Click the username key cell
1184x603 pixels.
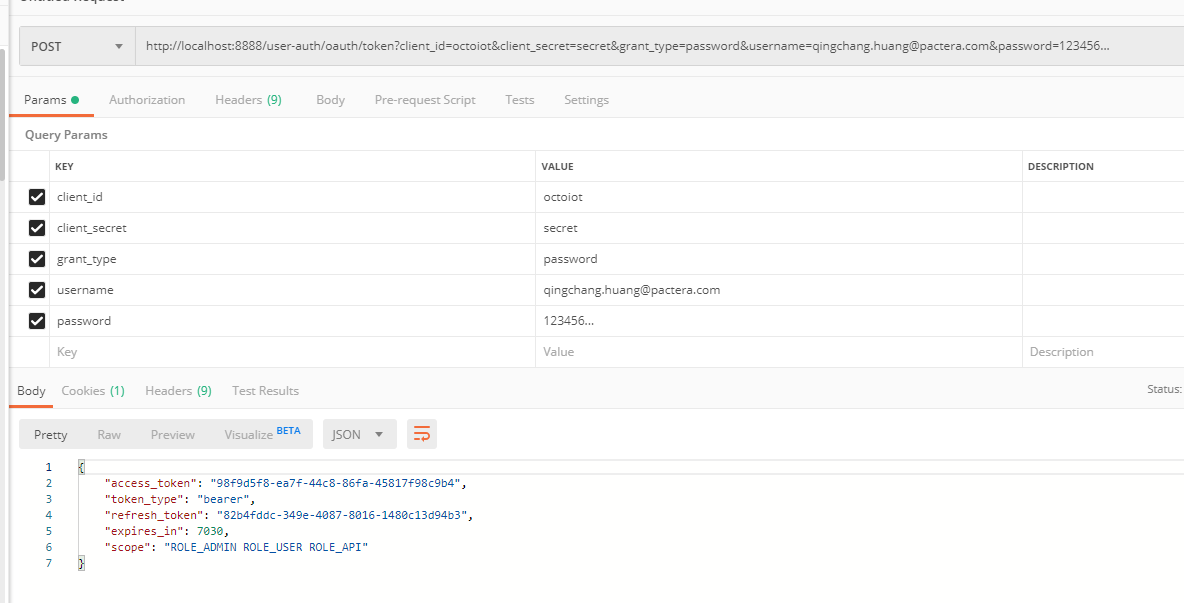(292, 290)
